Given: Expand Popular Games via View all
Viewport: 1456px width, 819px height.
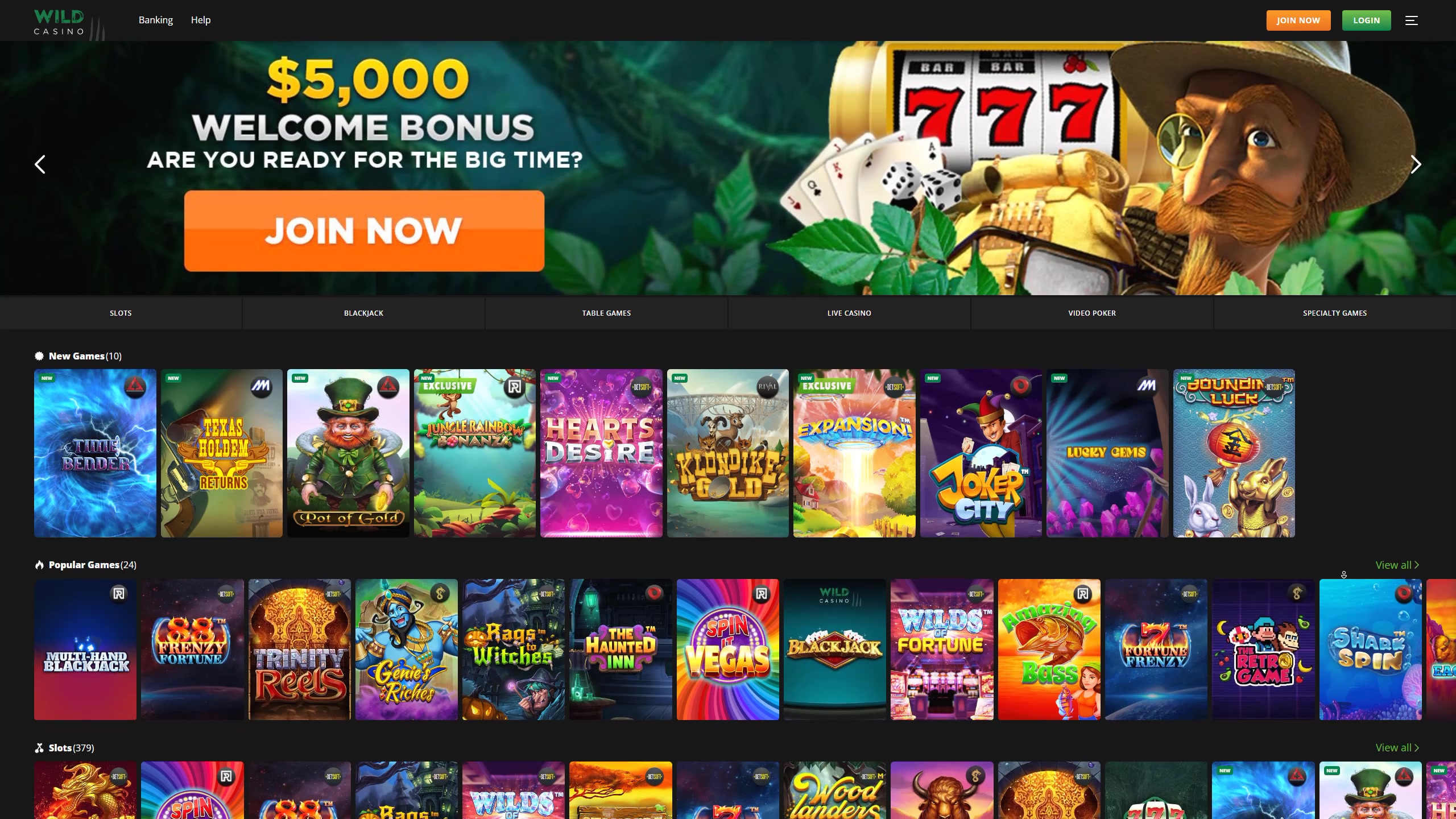Looking at the screenshot, I should tap(1397, 565).
